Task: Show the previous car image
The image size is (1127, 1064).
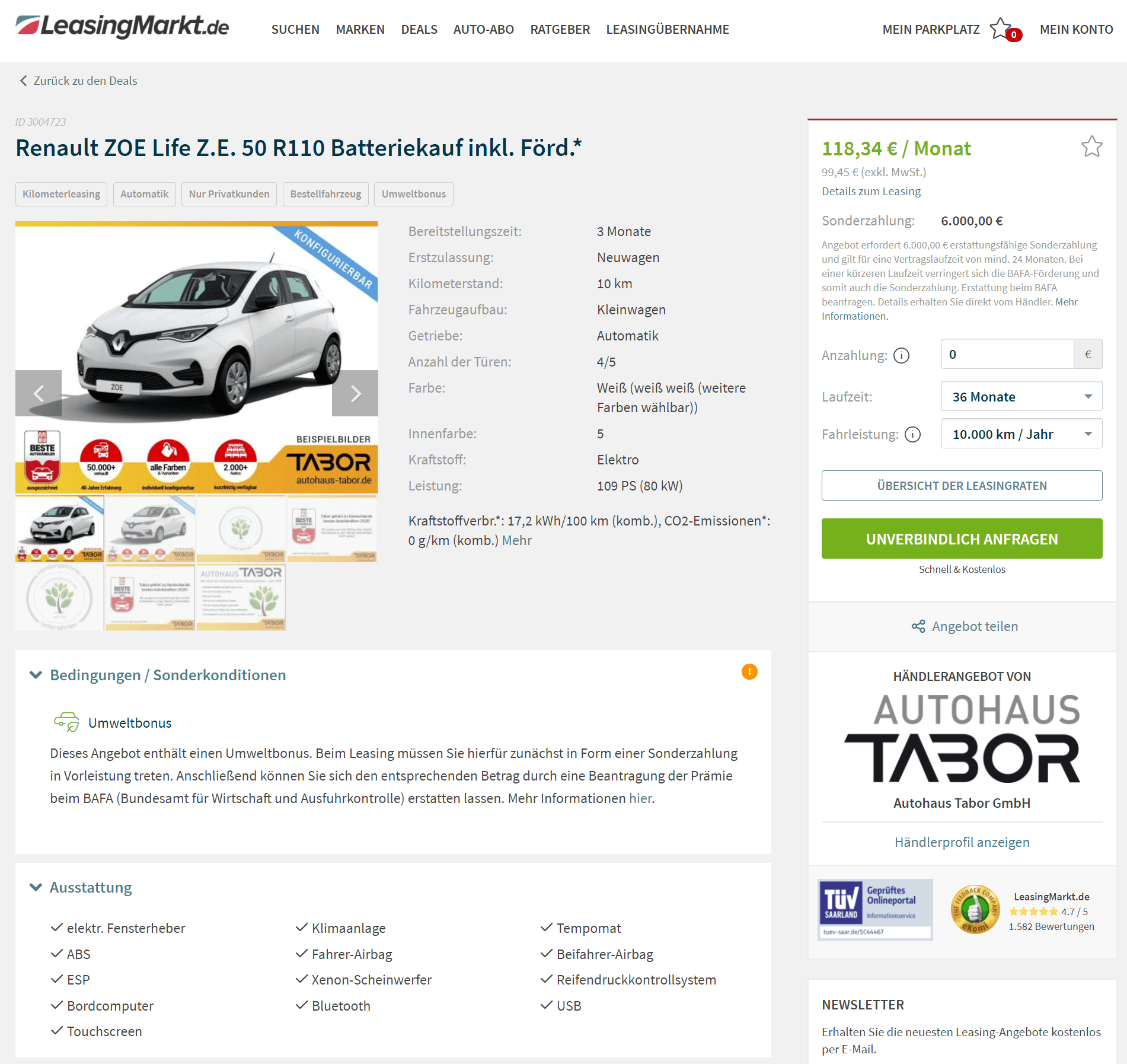Action: pos(39,393)
